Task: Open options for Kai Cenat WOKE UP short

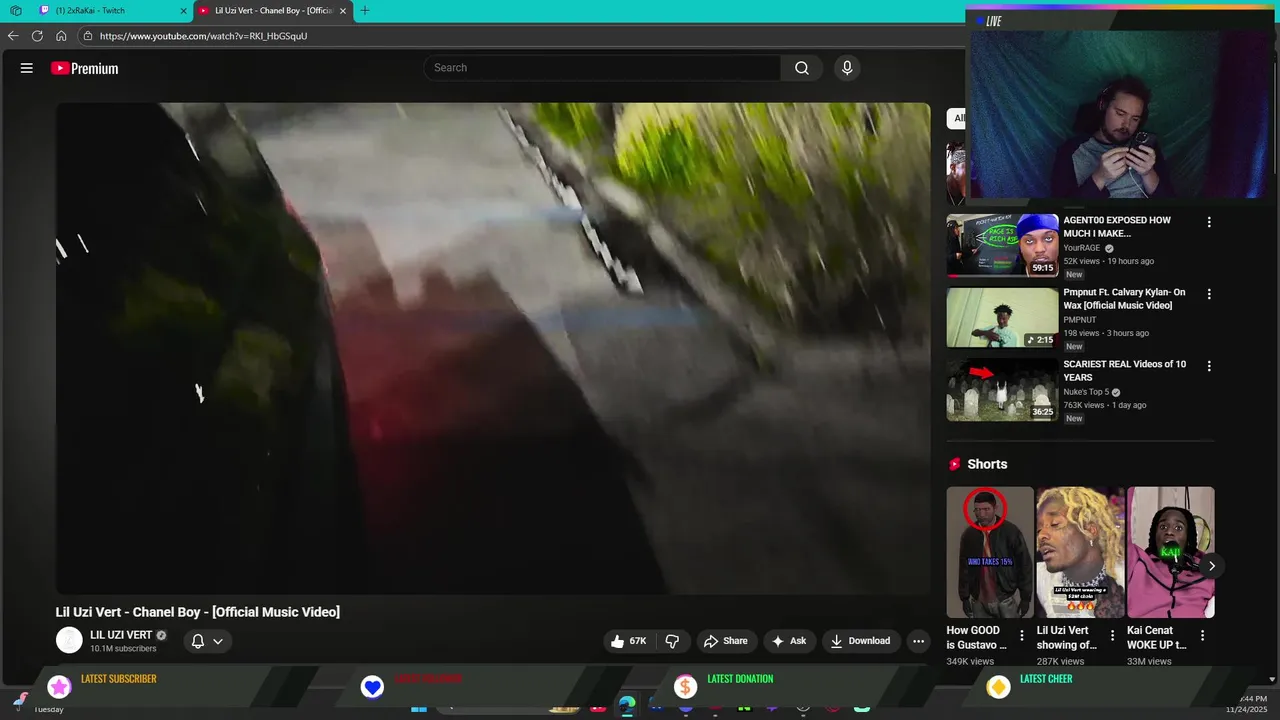Action: click(1202, 635)
